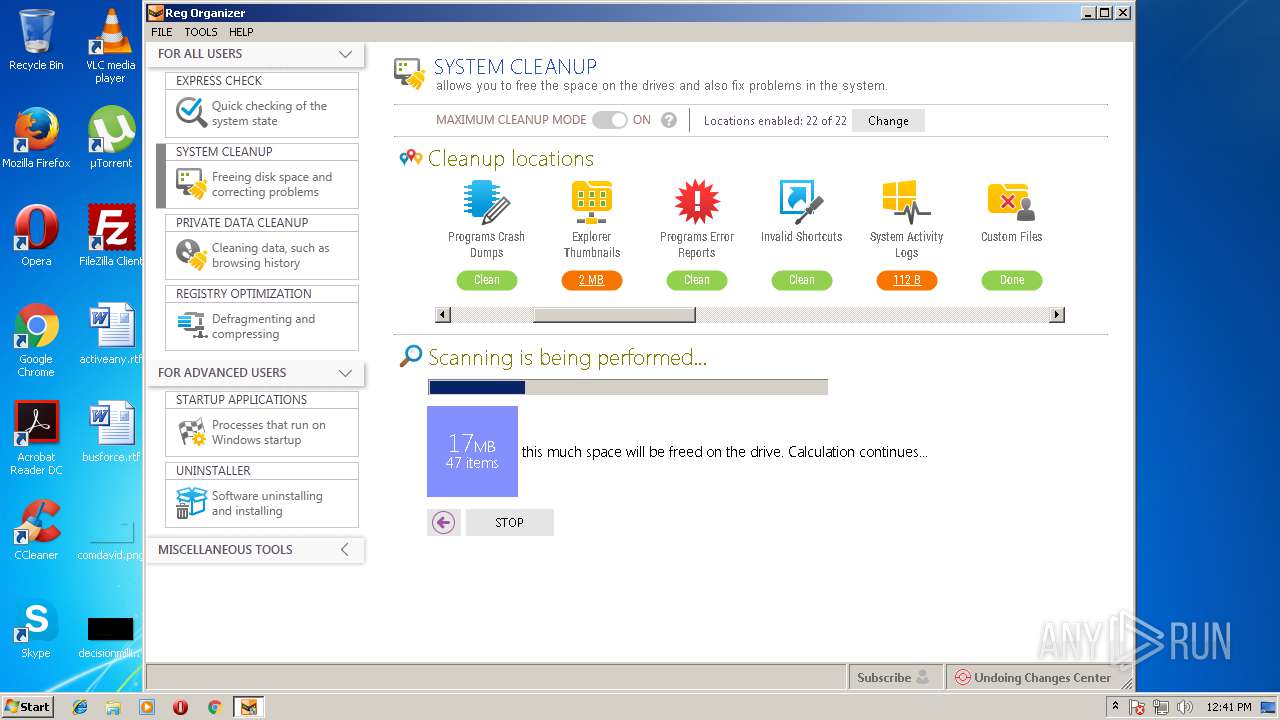Click Clean badge under Programs Crash Dumps
1280x720 pixels.
pos(487,280)
